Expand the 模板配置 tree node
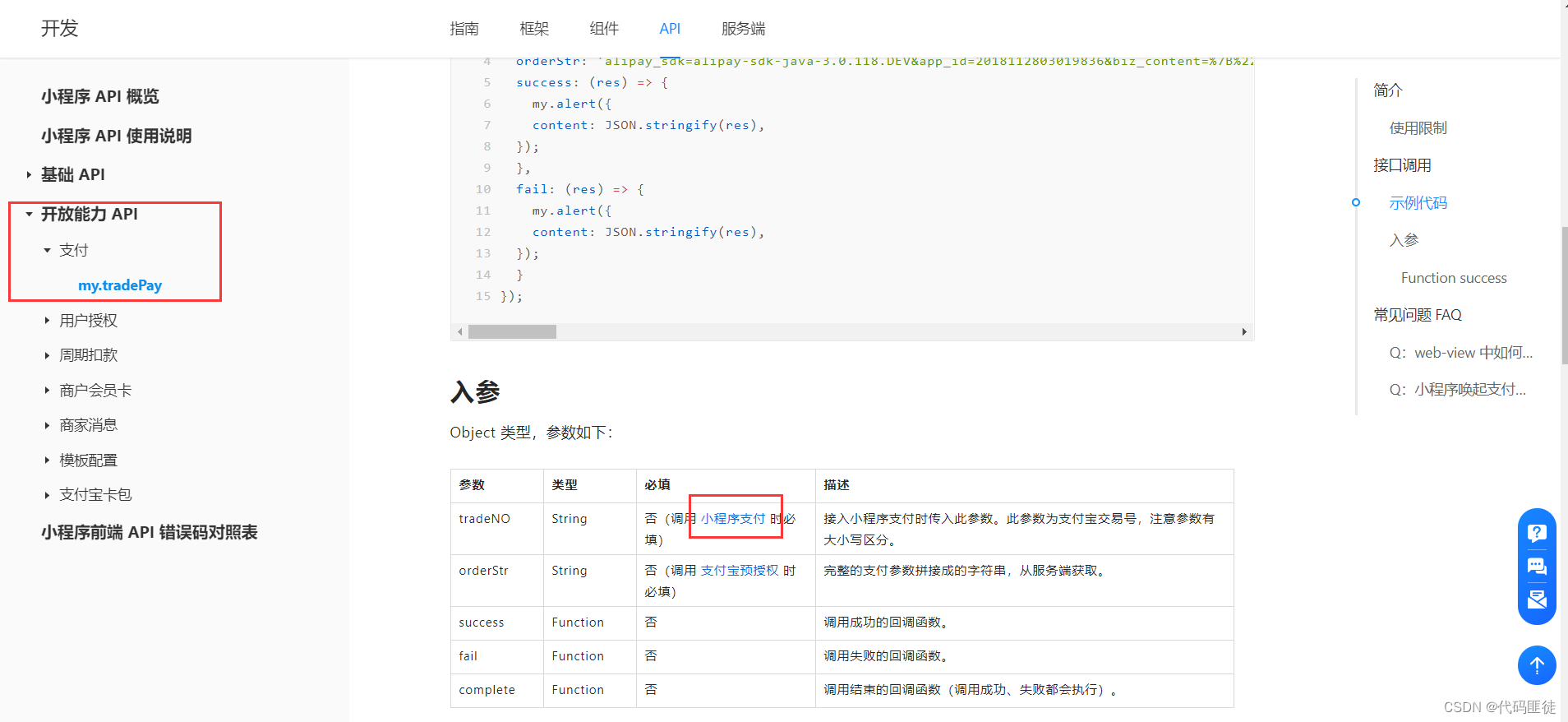The image size is (1568, 722). (x=47, y=461)
